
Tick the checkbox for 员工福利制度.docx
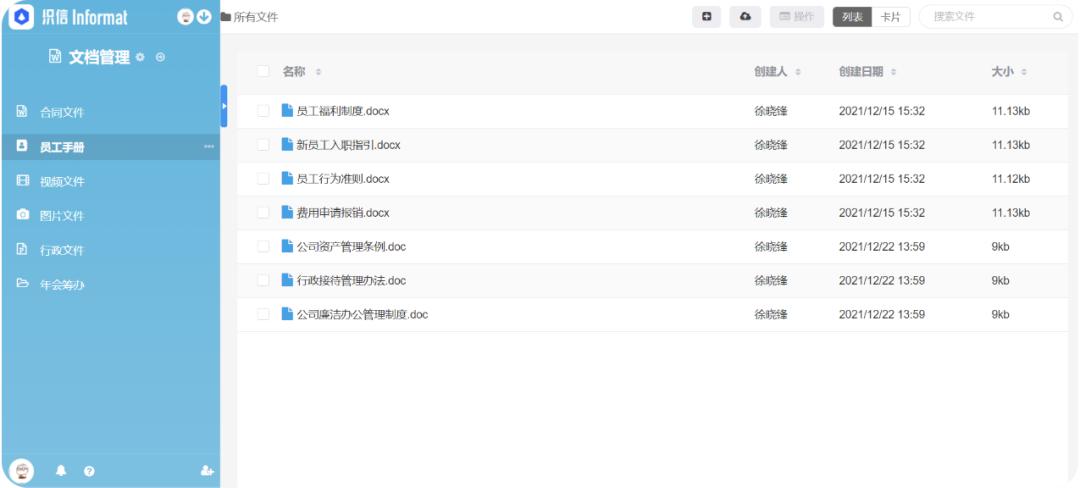pyautogui.click(x=263, y=111)
